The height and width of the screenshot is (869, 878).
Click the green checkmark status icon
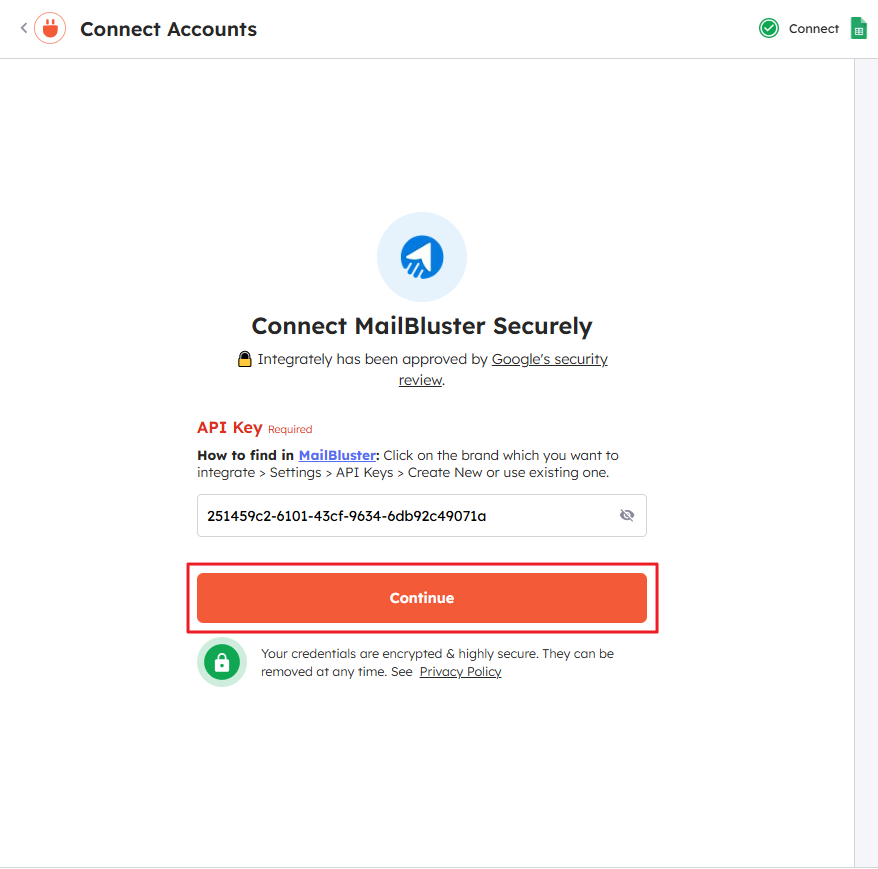coord(769,29)
